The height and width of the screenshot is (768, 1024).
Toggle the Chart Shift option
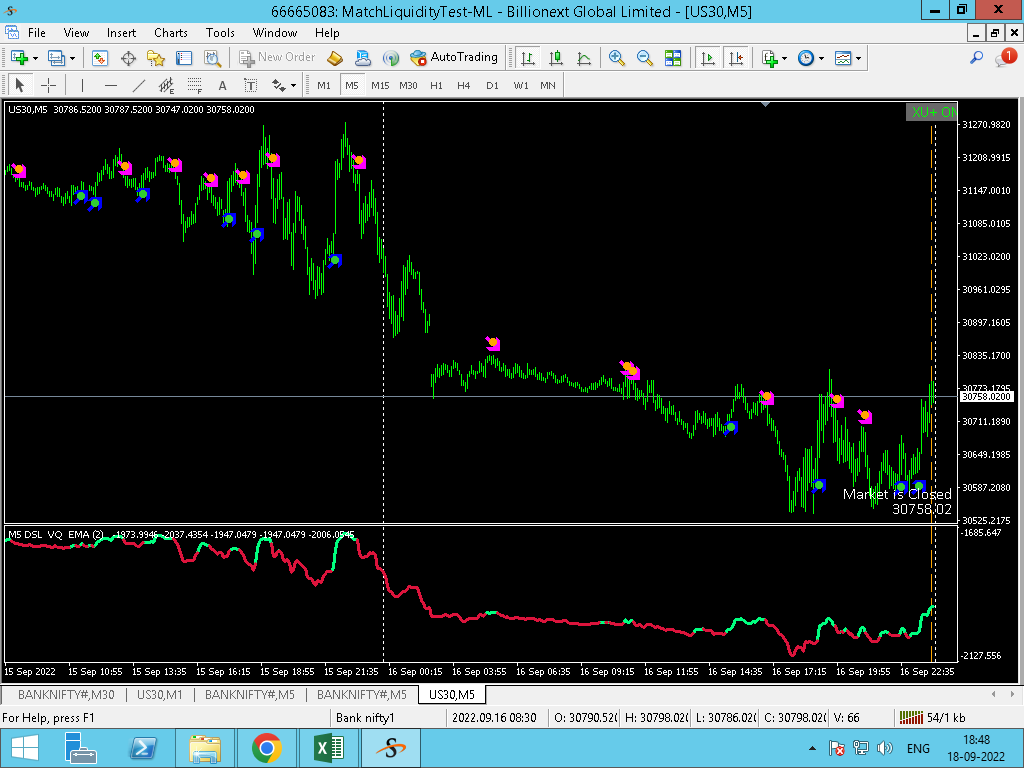pyautogui.click(x=737, y=58)
